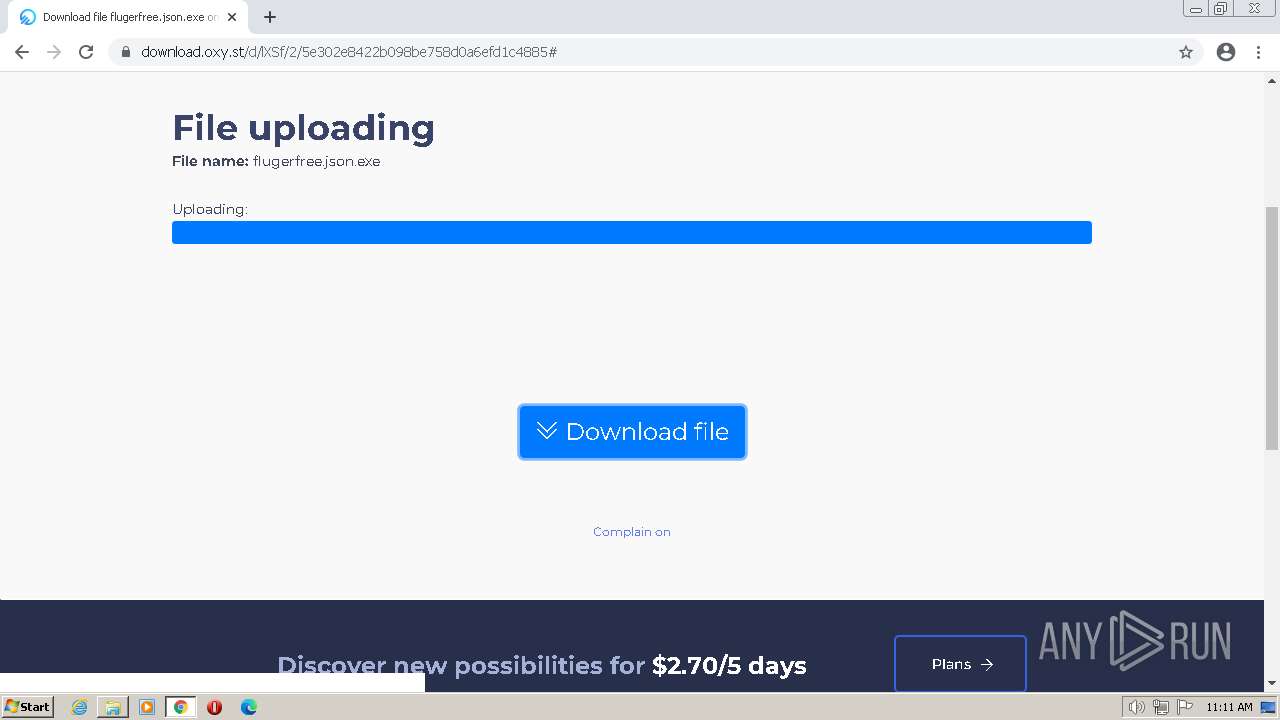
Task: Reload the page with the refresh icon
Action: 86,52
